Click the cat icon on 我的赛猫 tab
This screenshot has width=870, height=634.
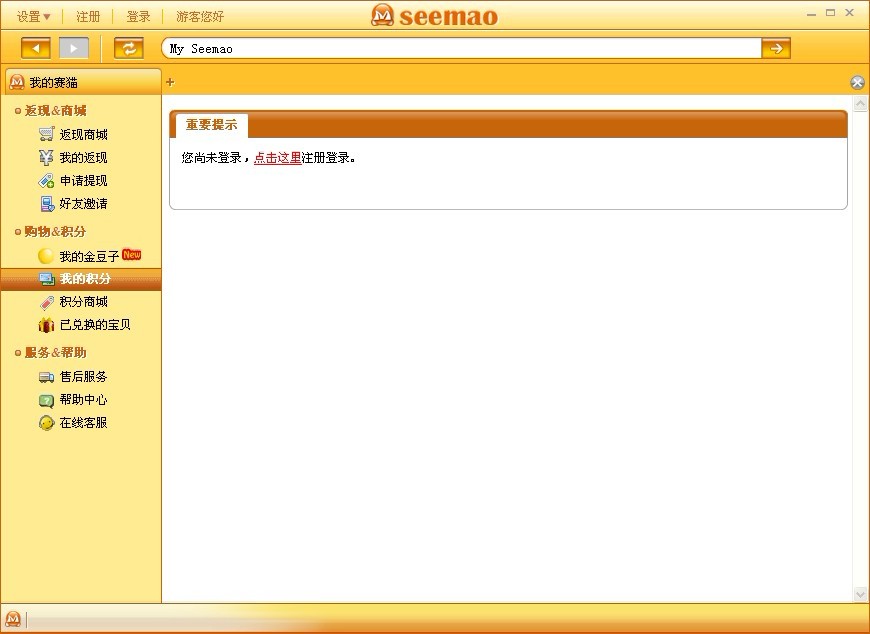(17, 82)
